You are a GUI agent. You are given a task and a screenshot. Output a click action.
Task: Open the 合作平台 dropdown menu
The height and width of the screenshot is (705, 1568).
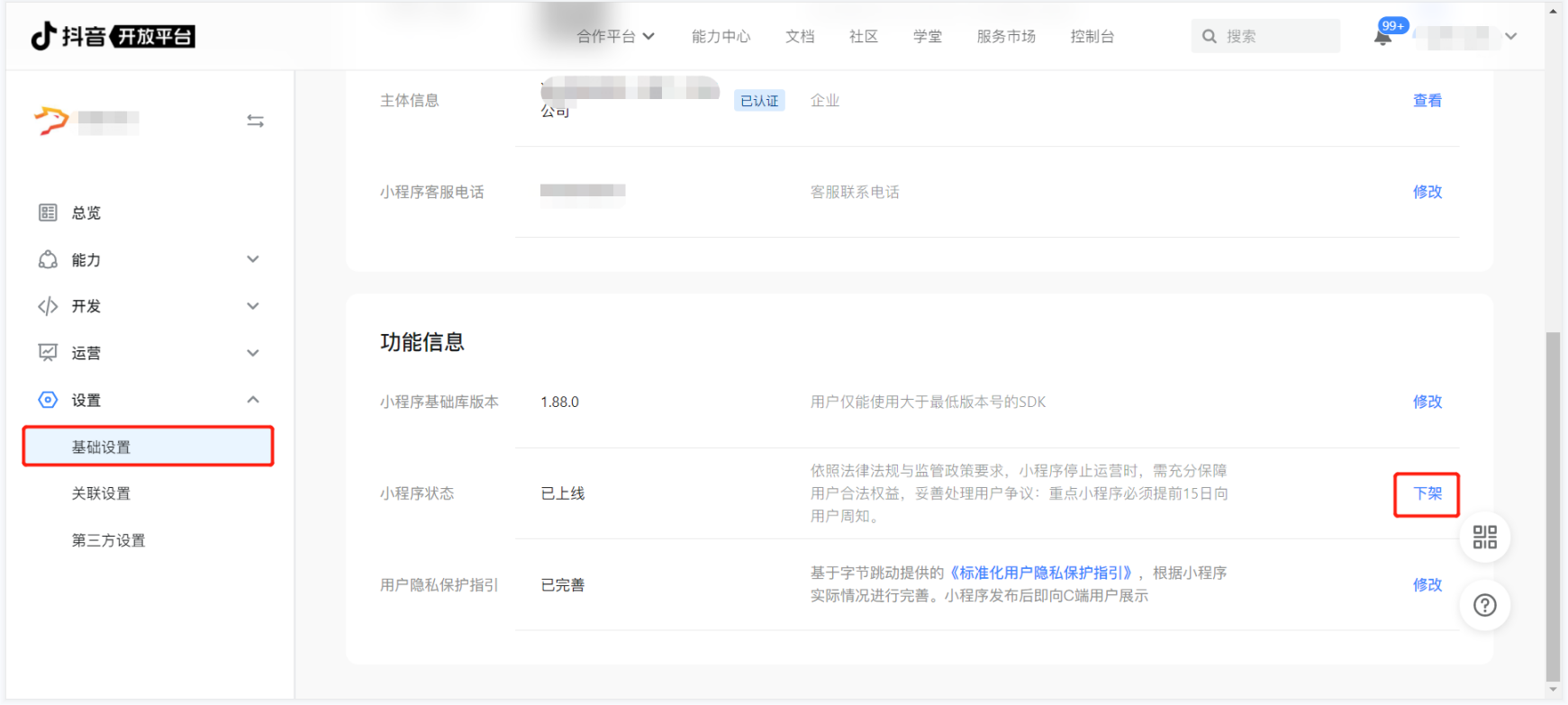pyautogui.click(x=615, y=36)
